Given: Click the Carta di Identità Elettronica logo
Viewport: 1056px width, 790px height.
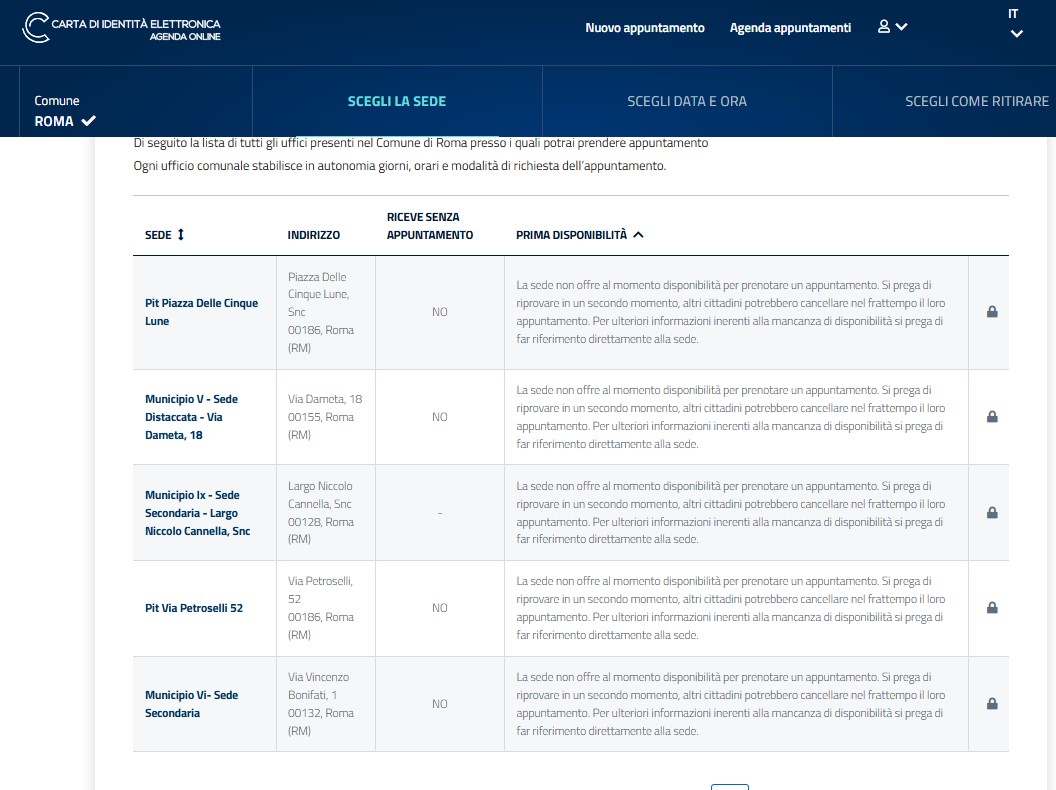Looking at the screenshot, I should (121, 28).
